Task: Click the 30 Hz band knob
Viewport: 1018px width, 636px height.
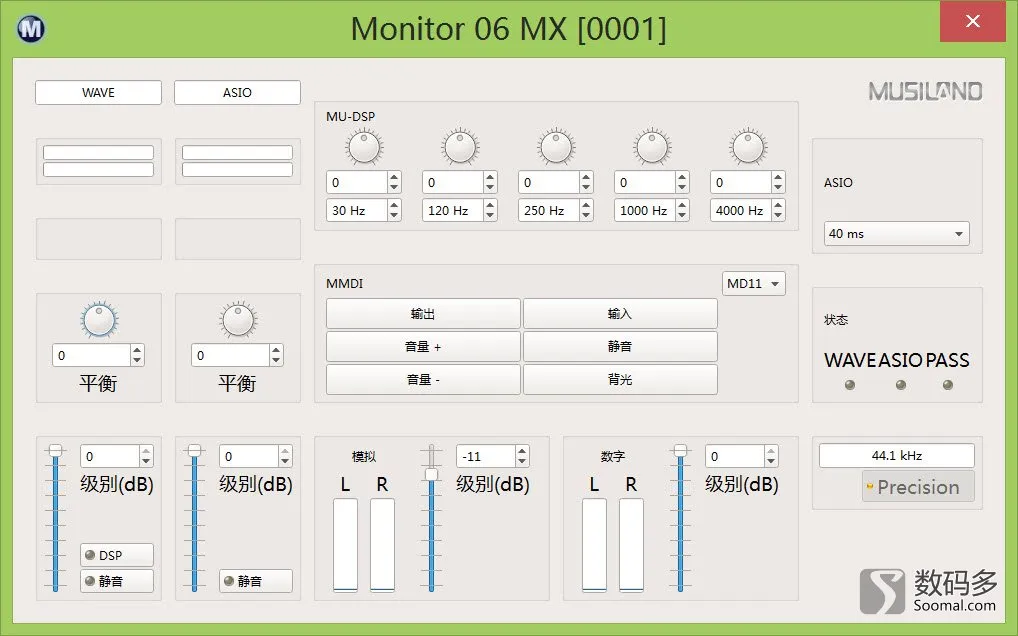Action: [364, 146]
